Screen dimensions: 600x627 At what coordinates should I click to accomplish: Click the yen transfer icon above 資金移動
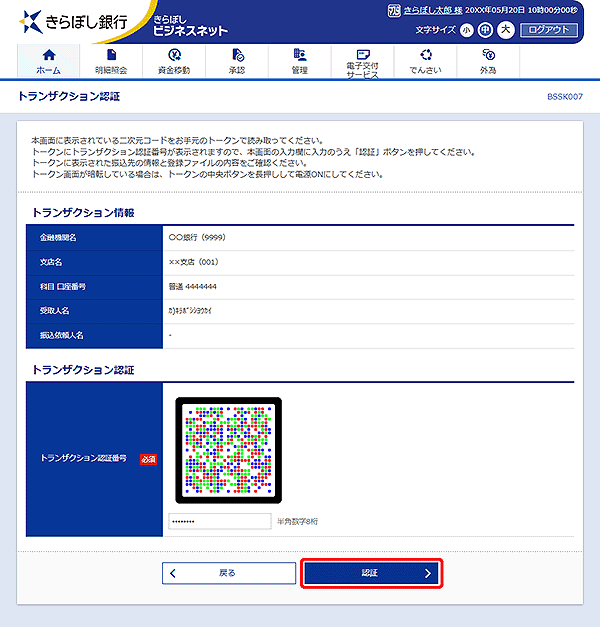tap(174, 55)
